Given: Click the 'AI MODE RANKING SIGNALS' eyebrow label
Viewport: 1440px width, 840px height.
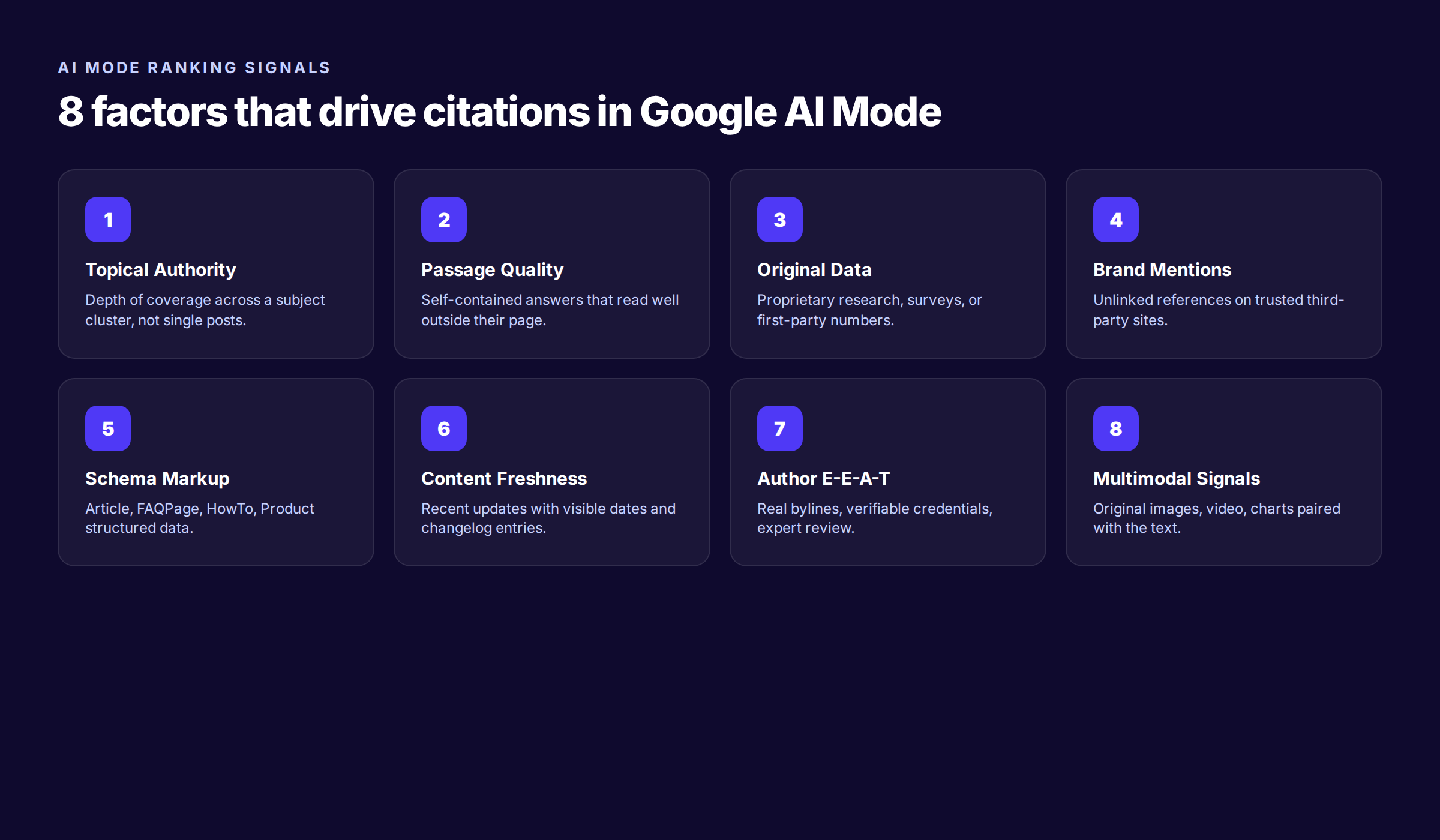Looking at the screenshot, I should coord(194,68).
